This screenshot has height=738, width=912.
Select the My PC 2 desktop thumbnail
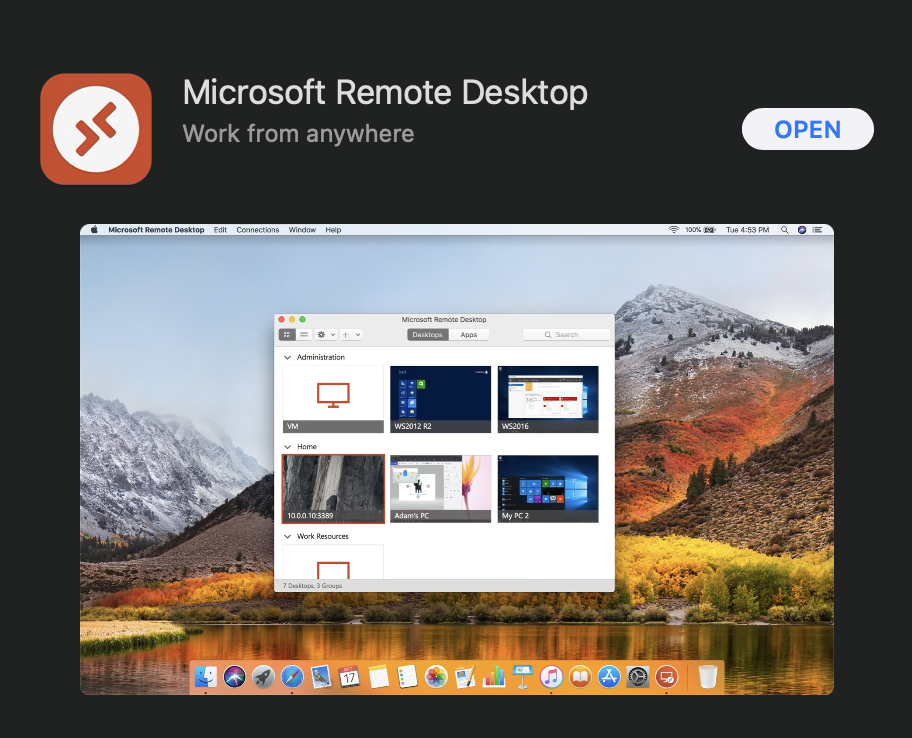pos(548,489)
